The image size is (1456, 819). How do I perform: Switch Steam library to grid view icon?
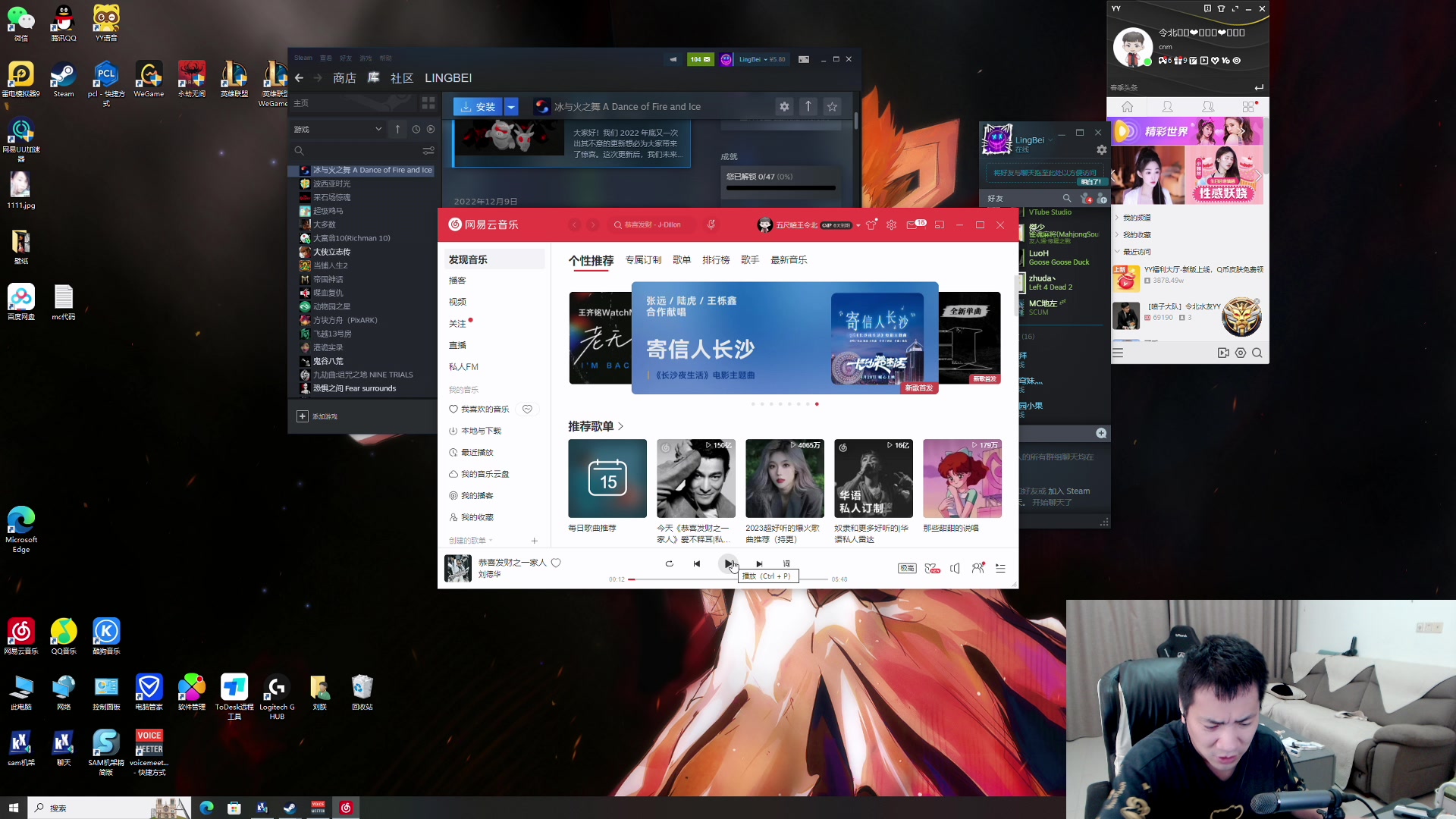(428, 103)
